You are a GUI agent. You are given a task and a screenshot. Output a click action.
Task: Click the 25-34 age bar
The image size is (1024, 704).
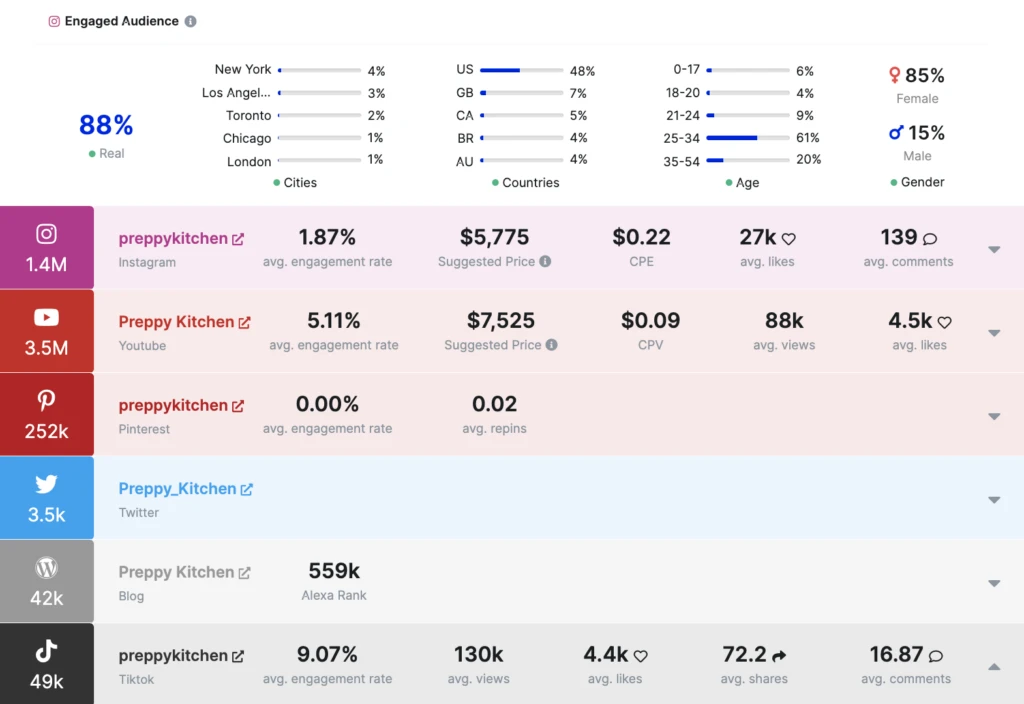coord(748,138)
